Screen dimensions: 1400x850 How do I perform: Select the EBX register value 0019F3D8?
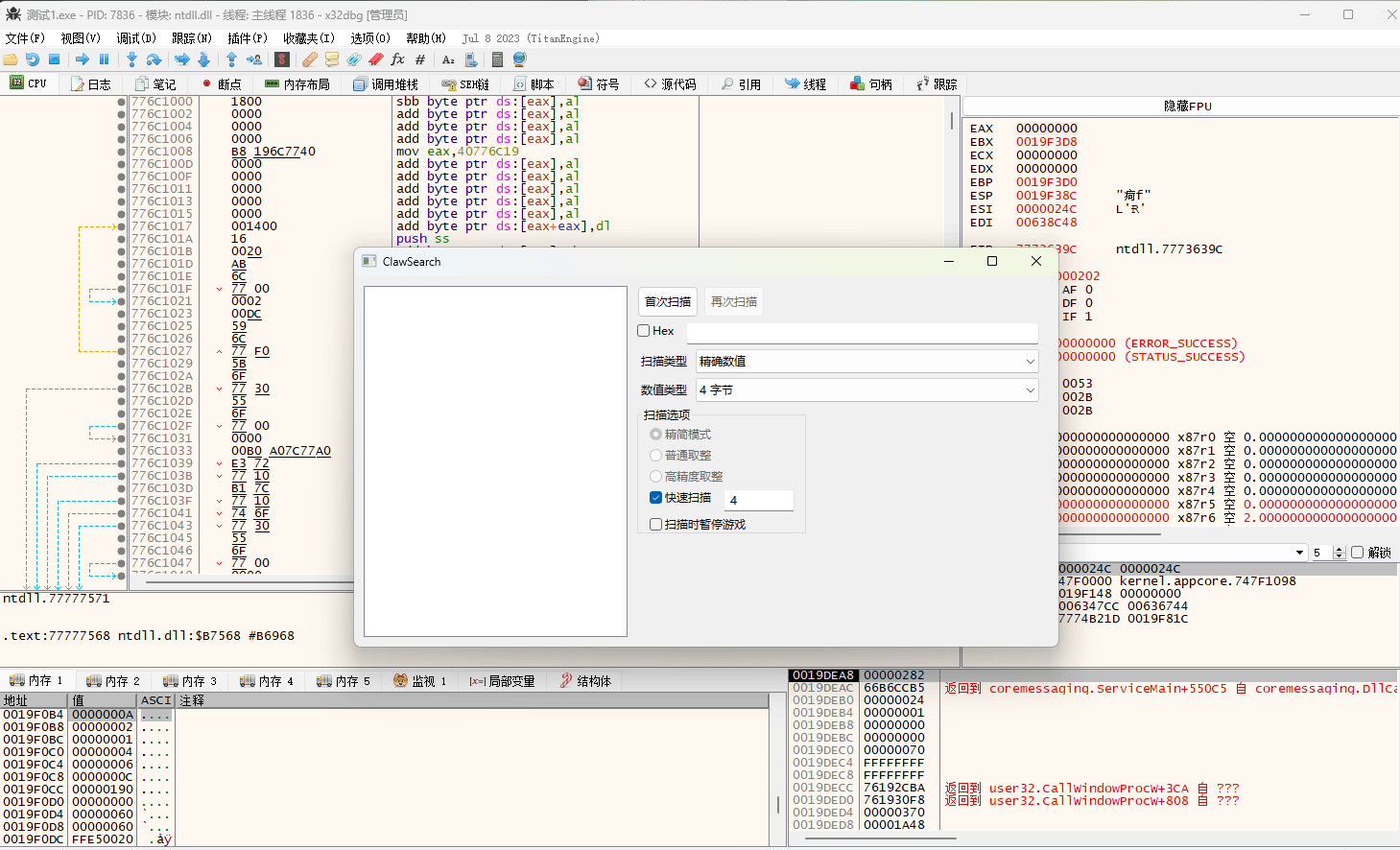1046,142
